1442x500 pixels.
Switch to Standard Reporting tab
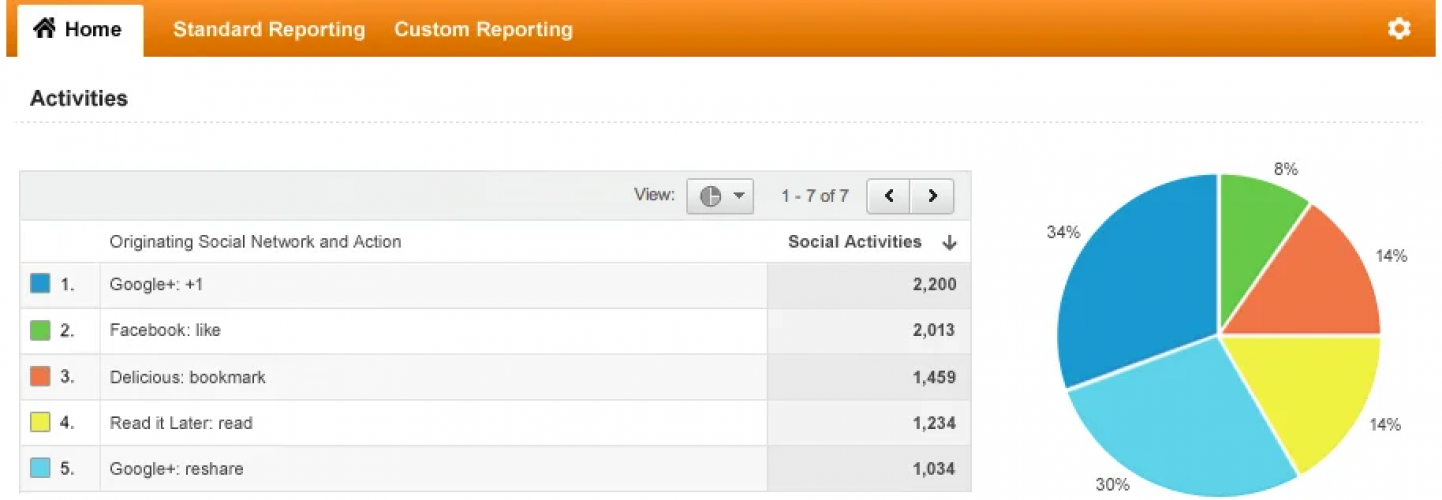pyautogui.click(x=269, y=29)
